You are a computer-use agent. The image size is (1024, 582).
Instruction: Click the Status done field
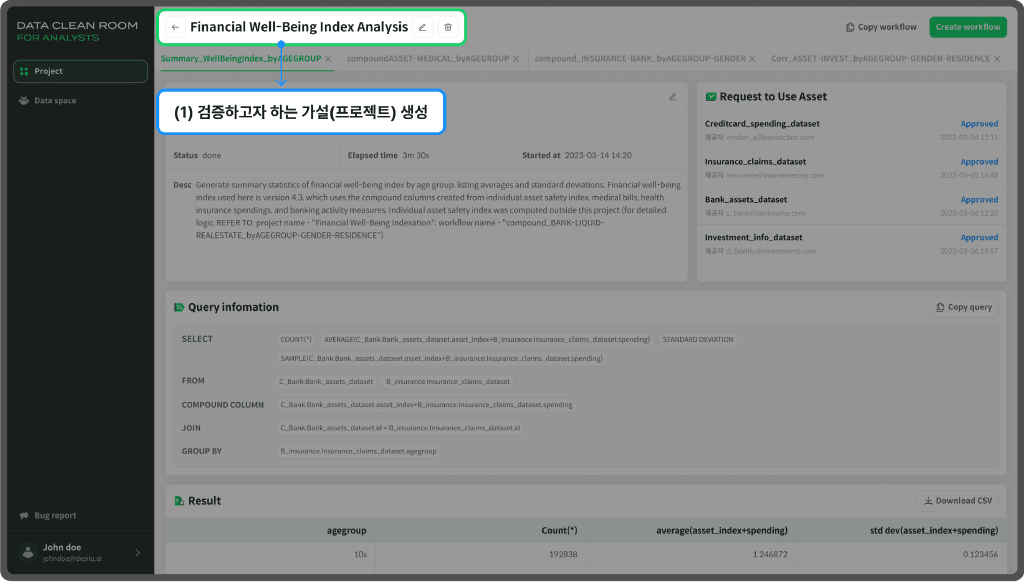pos(197,155)
